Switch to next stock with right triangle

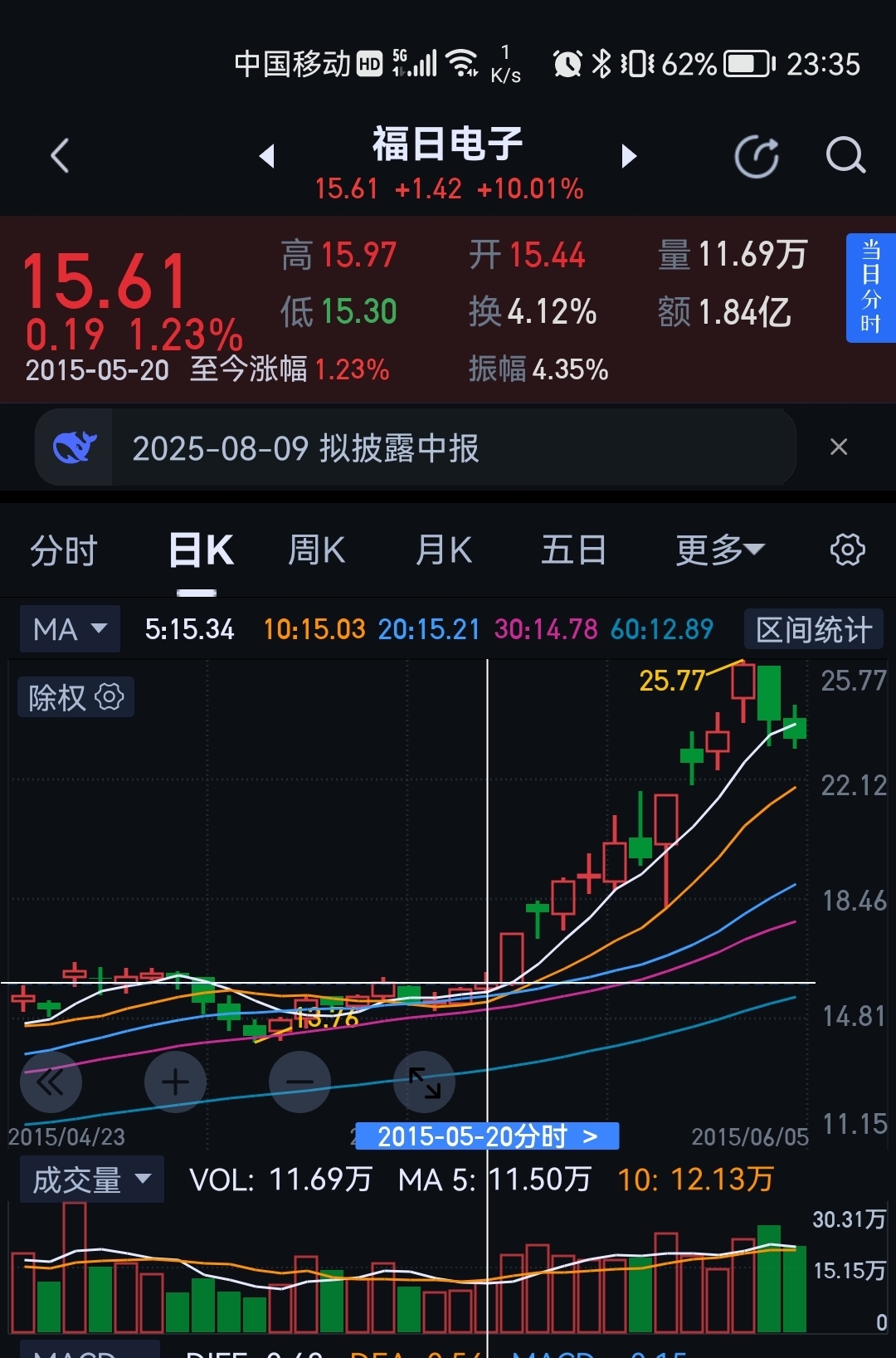click(x=629, y=155)
